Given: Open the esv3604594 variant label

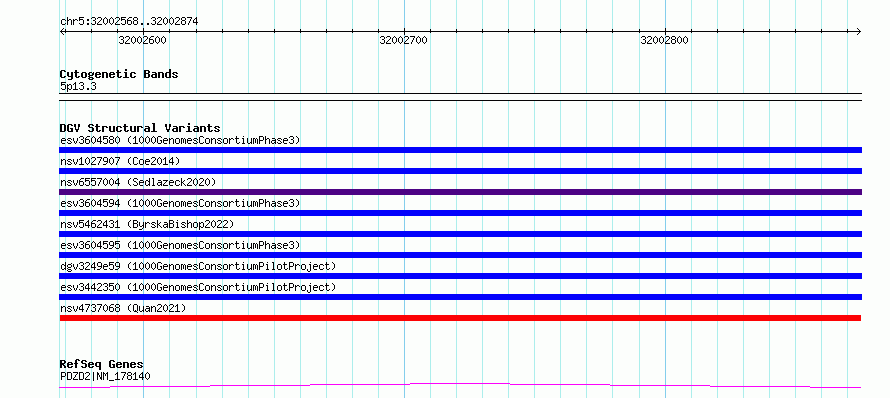Looking at the screenshot, I should pyautogui.click(x=180, y=203).
